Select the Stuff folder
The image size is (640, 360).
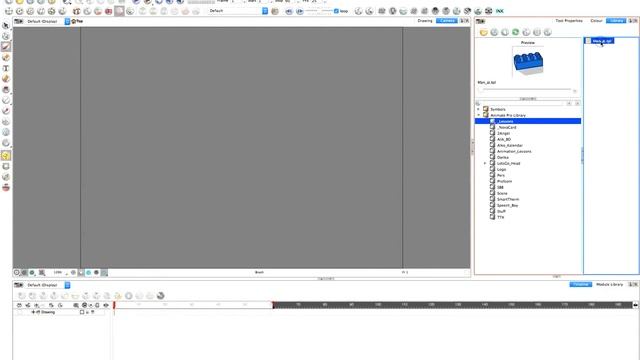point(501,211)
